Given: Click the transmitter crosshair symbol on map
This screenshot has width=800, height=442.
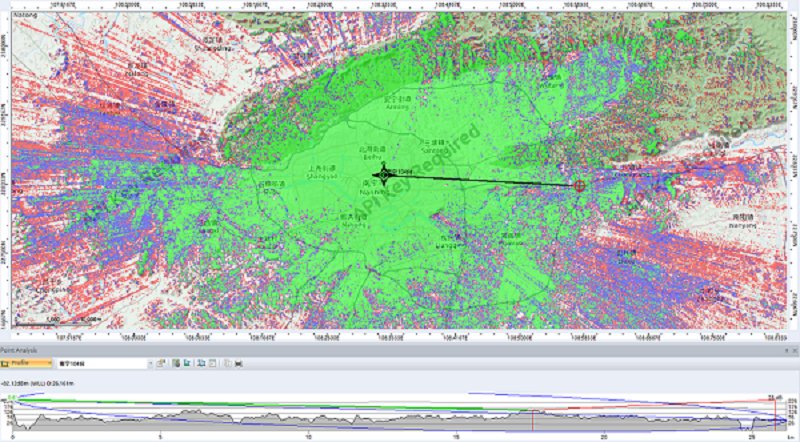Looking at the screenshot, I should pos(385,174).
